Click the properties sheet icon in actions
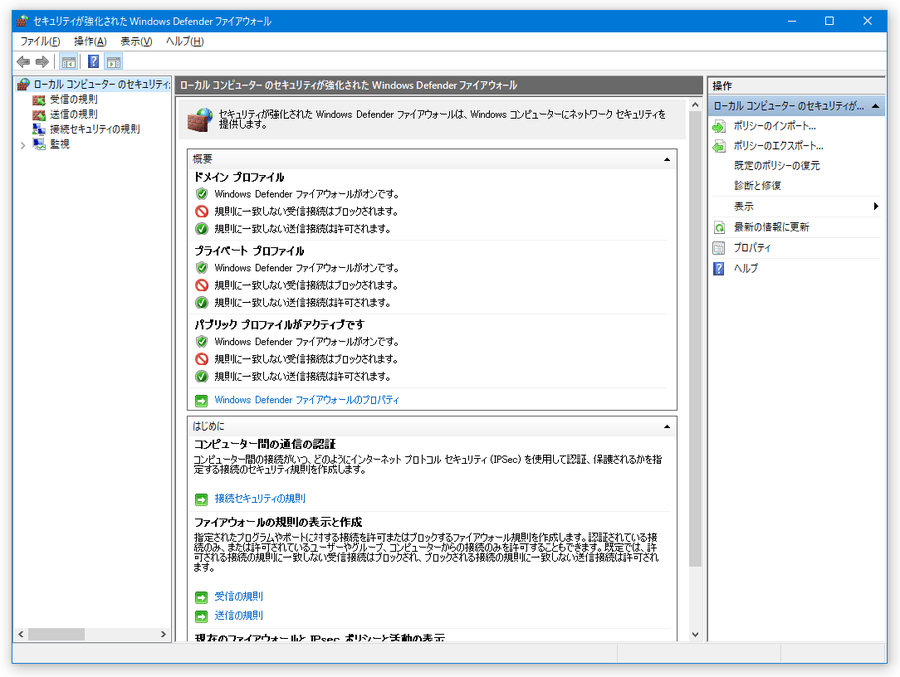The height and width of the screenshot is (677, 900). (x=719, y=248)
